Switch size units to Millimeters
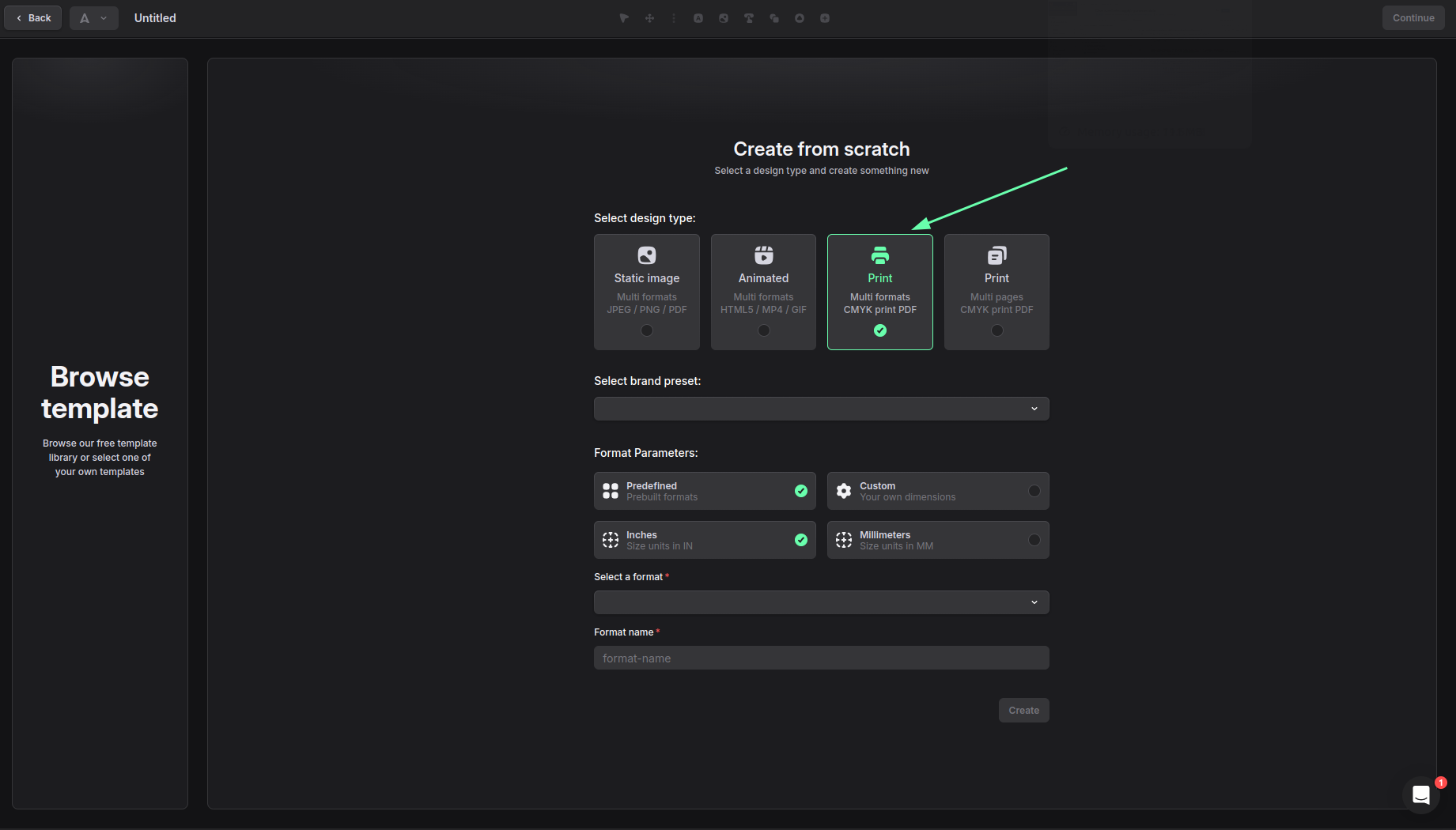This screenshot has height=830, width=1456. (x=938, y=540)
